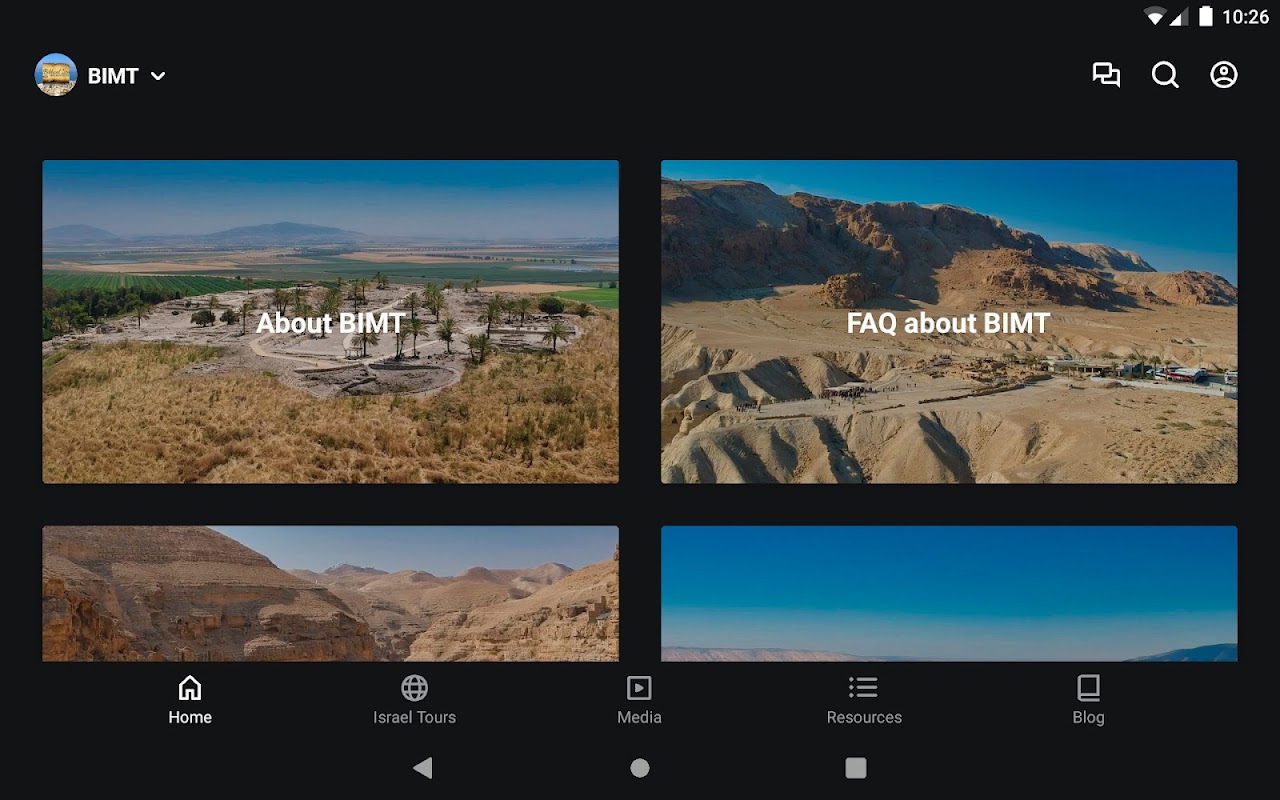The height and width of the screenshot is (800, 1280).
Task: Click the BIMT title text
Action: coord(113,76)
